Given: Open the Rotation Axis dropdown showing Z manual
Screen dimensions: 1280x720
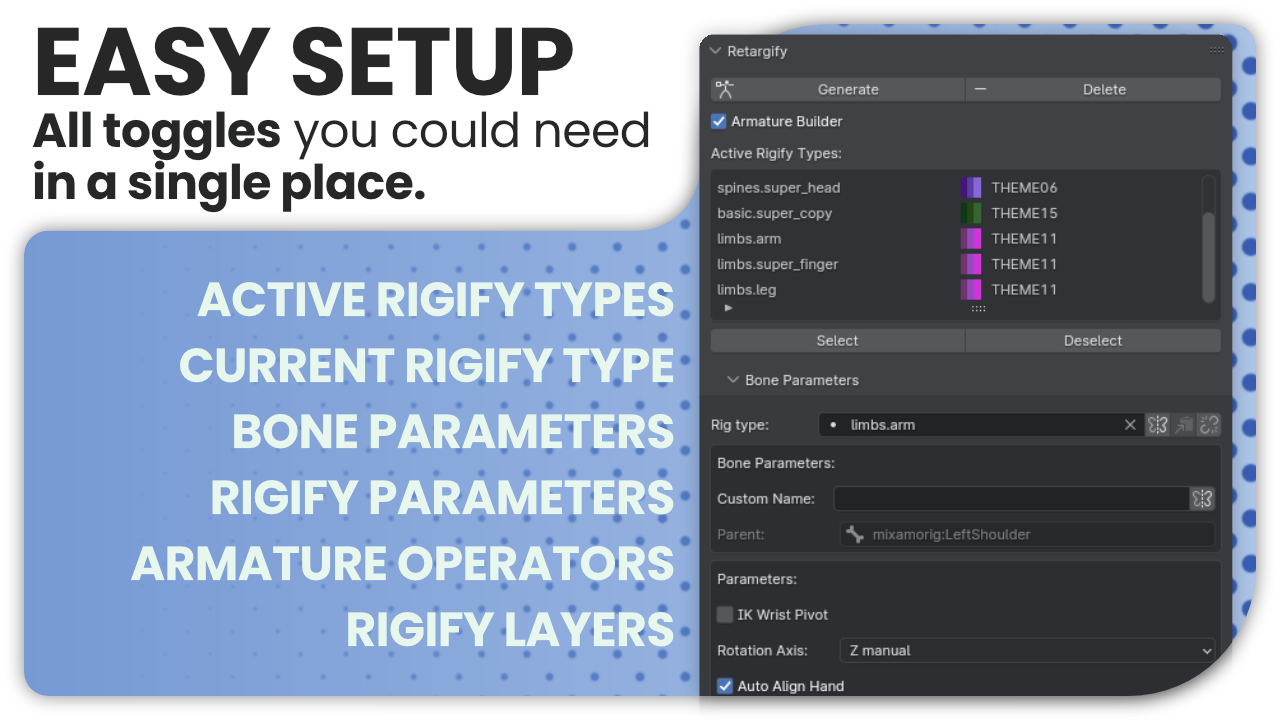Looking at the screenshot, I should pos(1027,650).
